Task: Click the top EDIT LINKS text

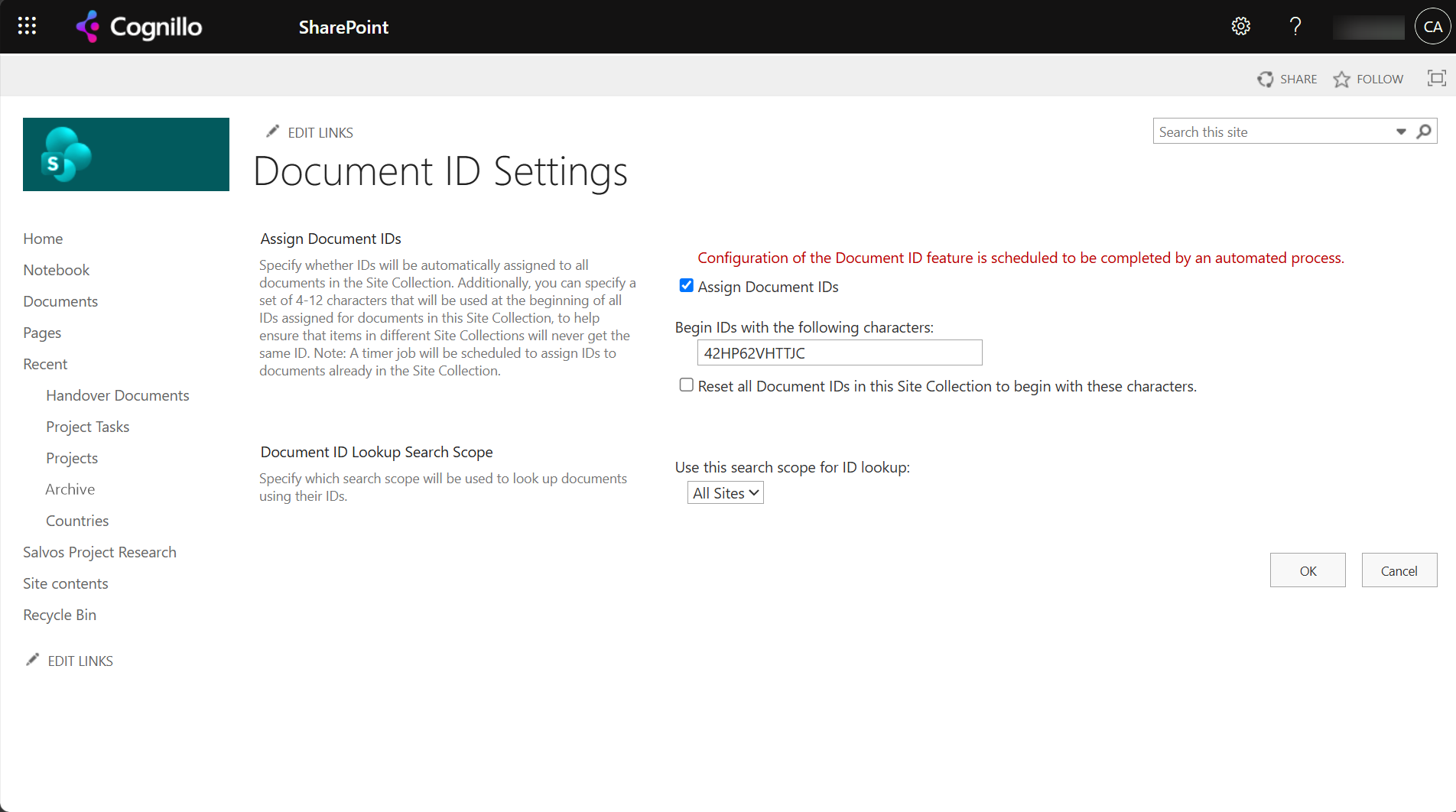Action: 320,133
